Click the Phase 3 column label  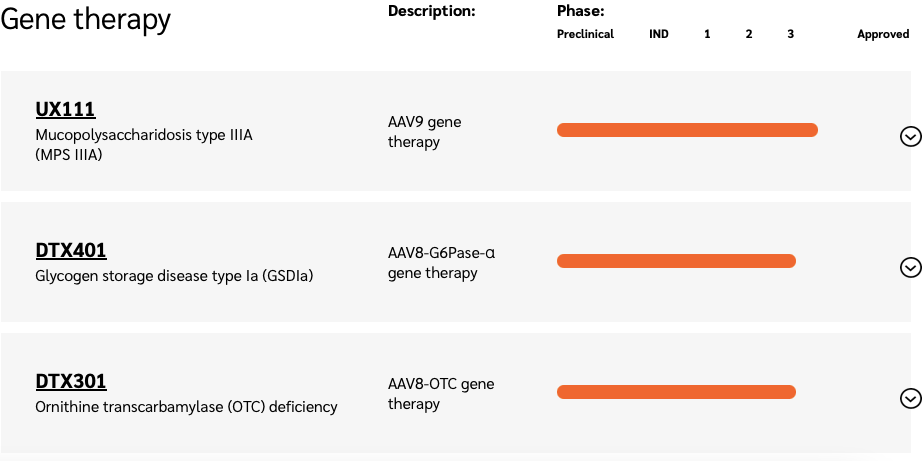(x=790, y=34)
